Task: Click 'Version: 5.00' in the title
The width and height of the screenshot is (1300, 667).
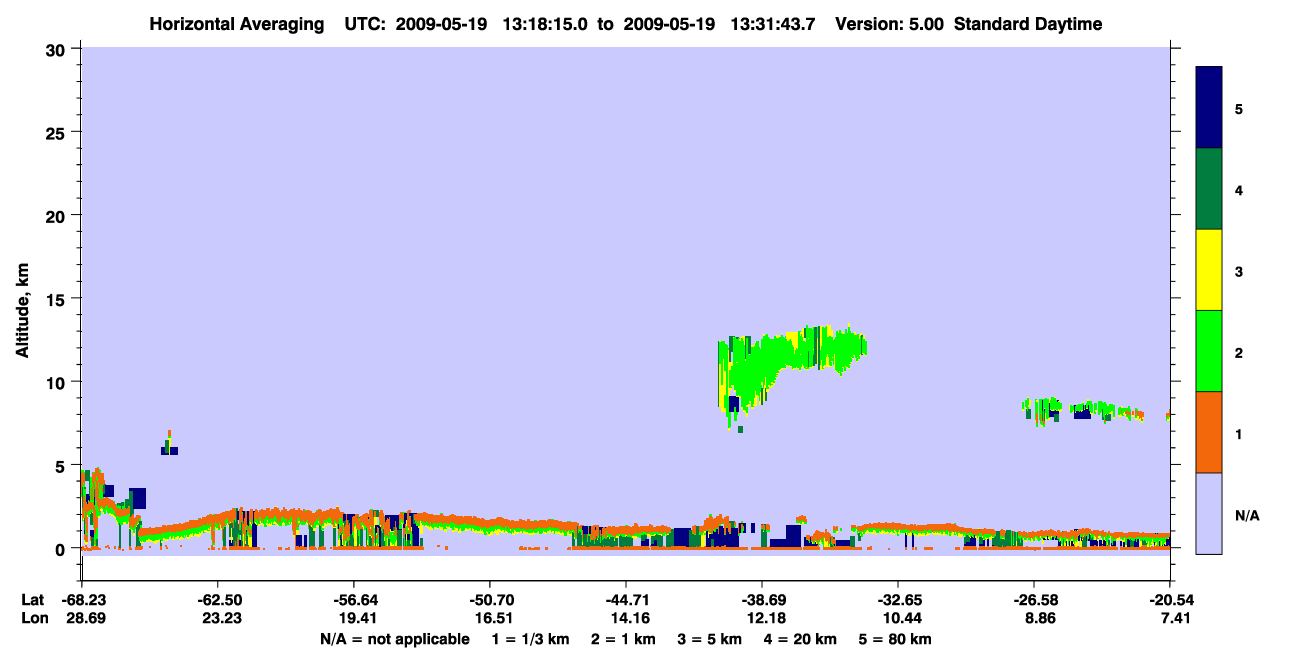Action: [x=889, y=24]
